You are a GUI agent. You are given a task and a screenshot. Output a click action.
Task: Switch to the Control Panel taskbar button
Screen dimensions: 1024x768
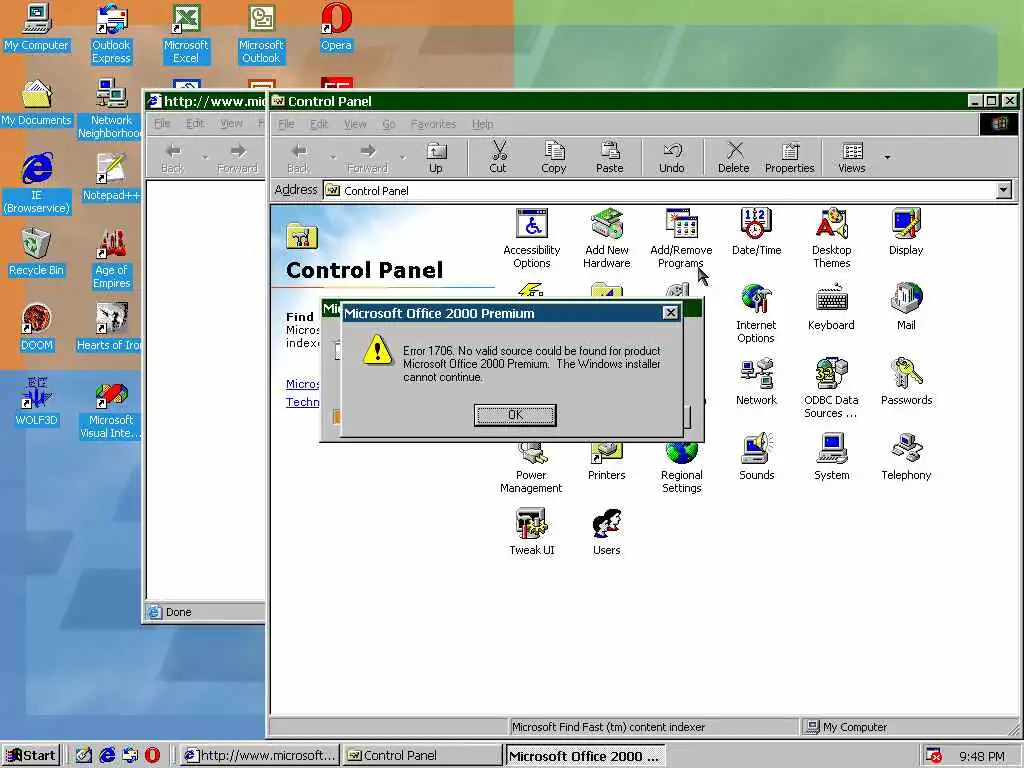(x=422, y=756)
